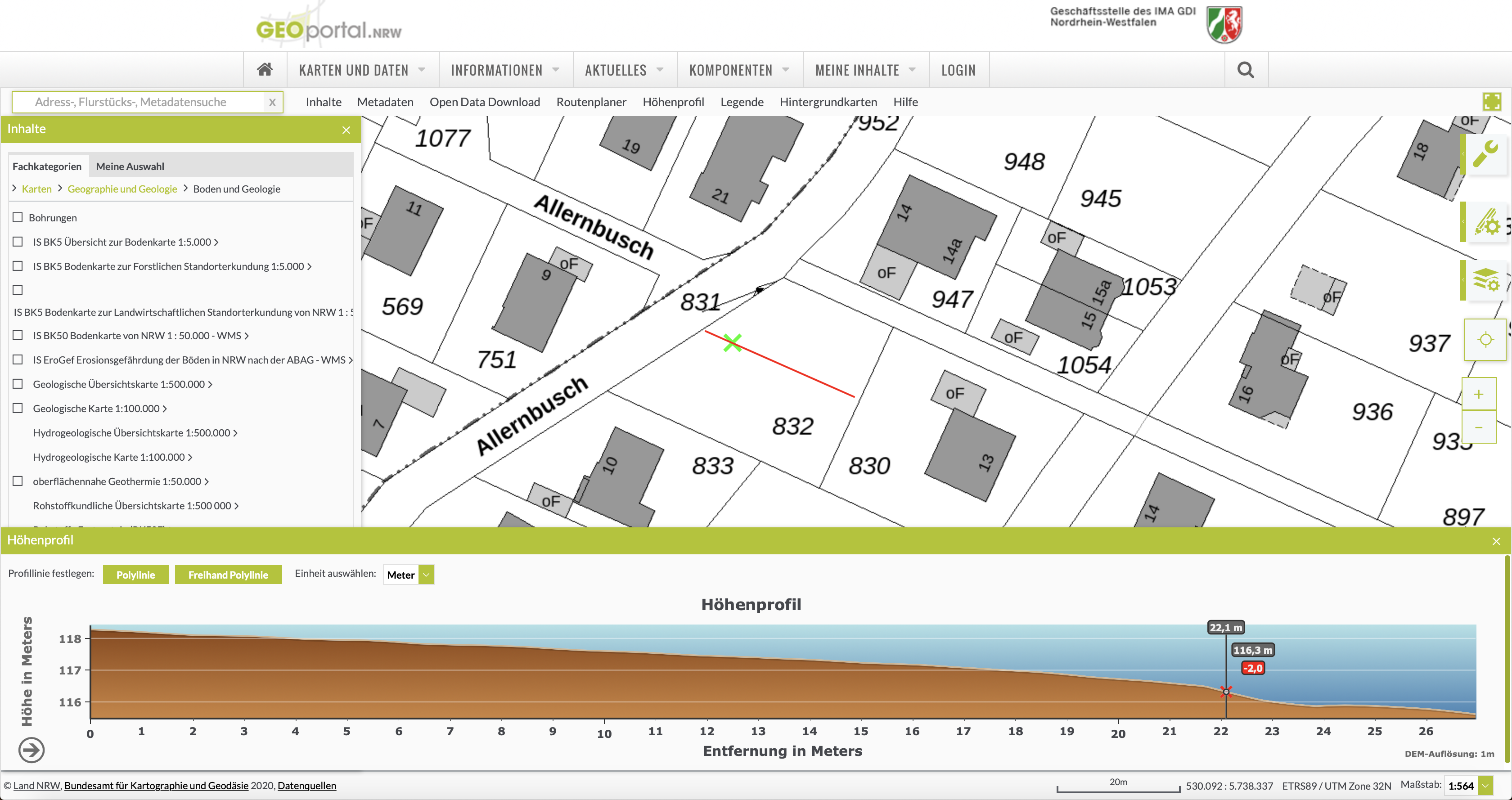
Task: Open the drawing tools settings icon
Action: pyautogui.click(x=1487, y=221)
